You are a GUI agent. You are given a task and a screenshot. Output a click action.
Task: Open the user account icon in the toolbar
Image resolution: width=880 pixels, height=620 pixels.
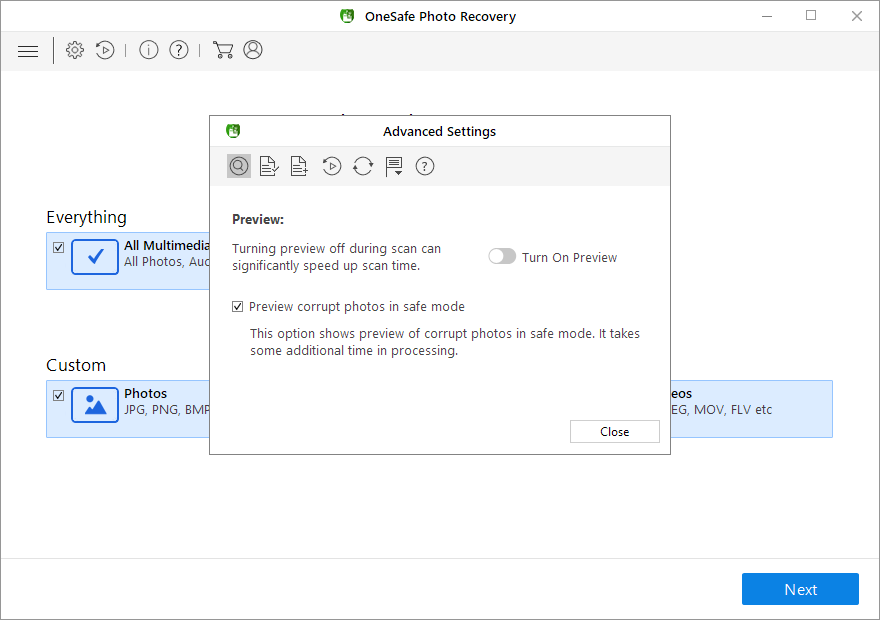tap(253, 49)
